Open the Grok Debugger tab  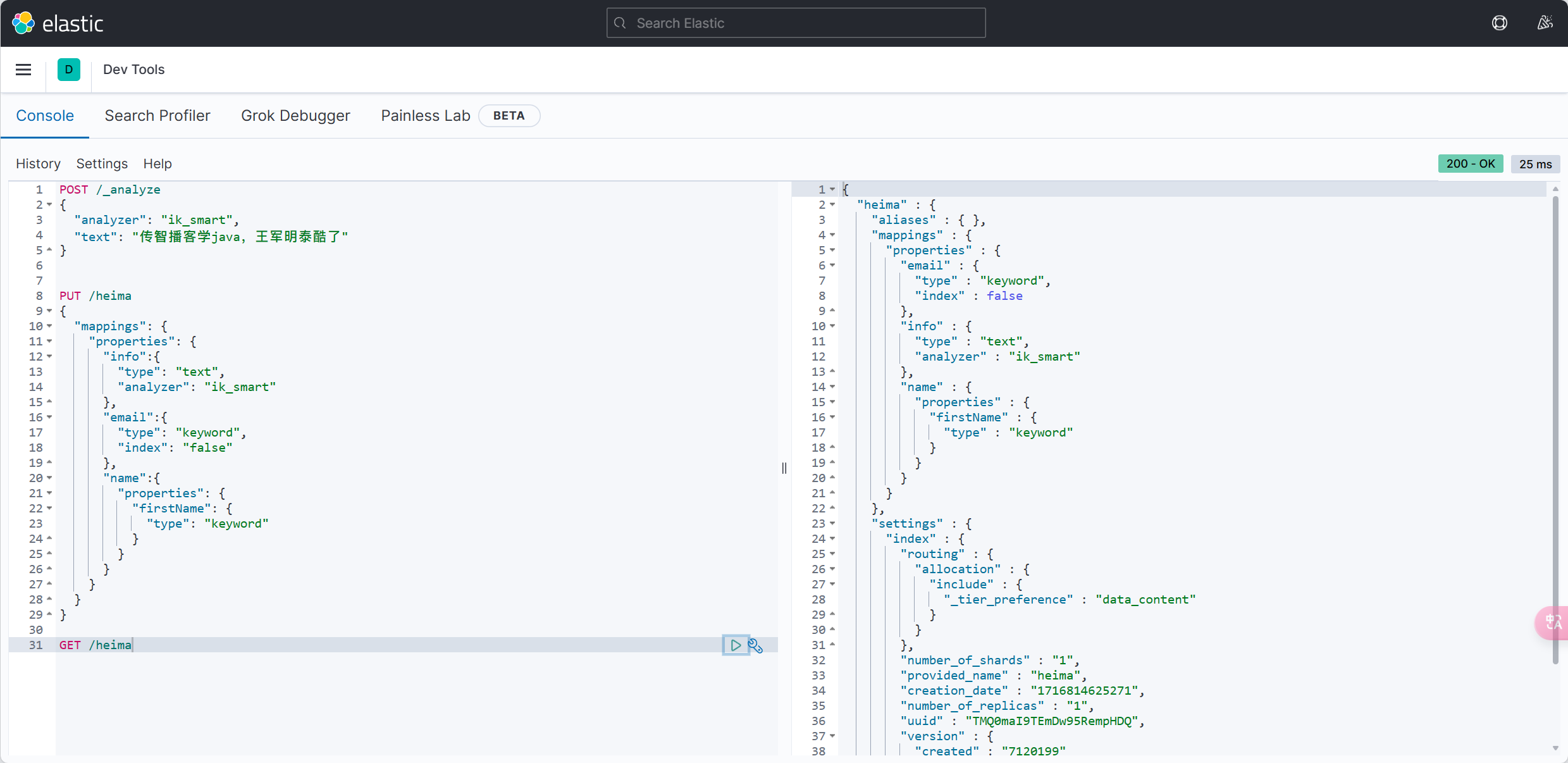[295, 116]
